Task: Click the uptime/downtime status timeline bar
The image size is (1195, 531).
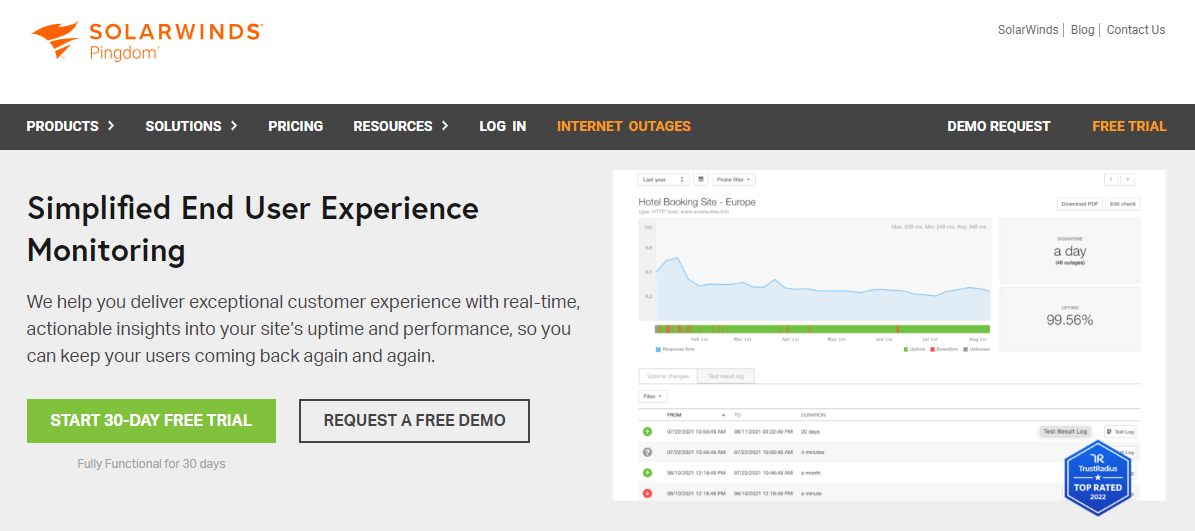Action: (822, 328)
